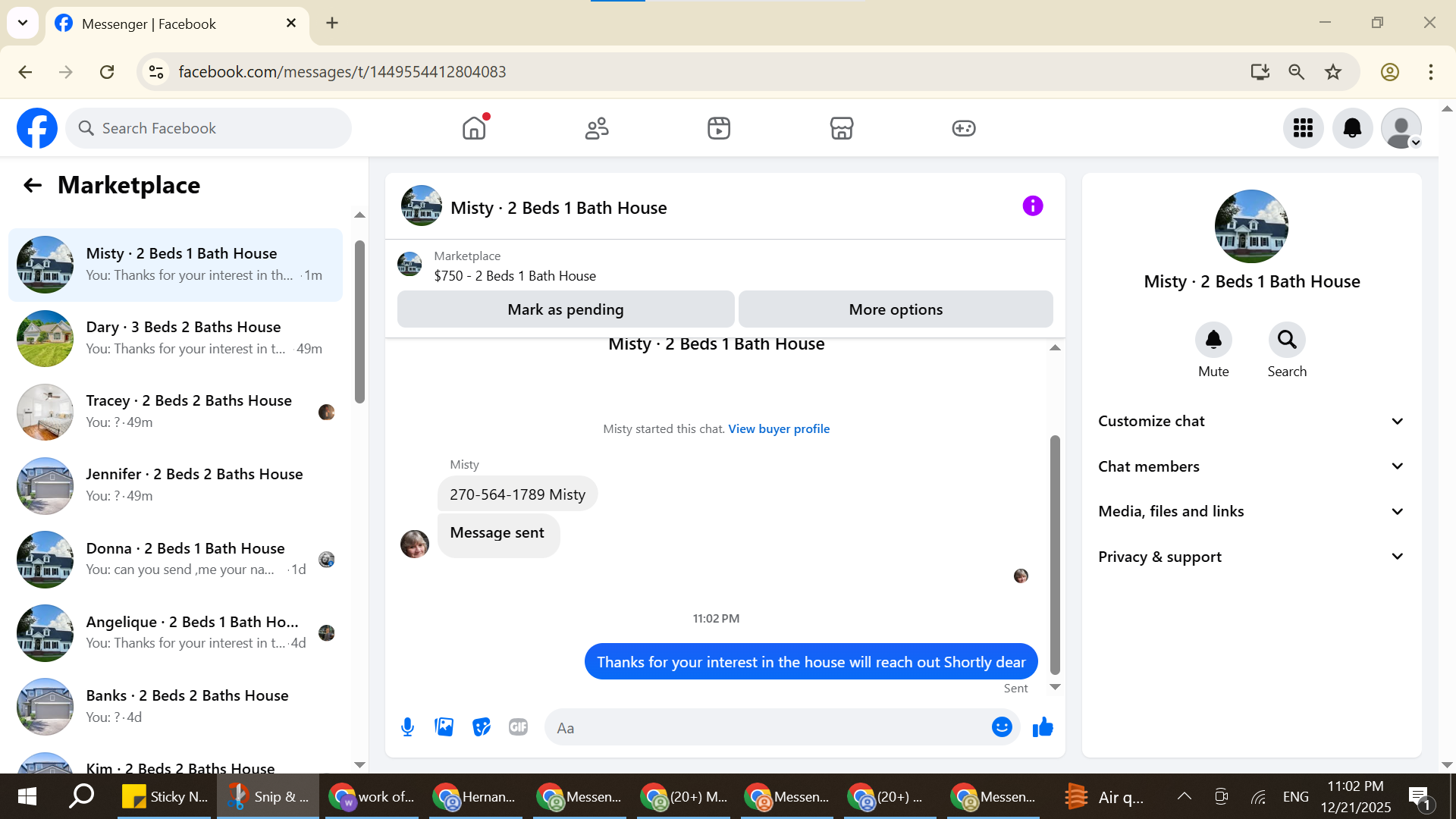
Task: Open the Facebook home feed icon
Action: pos(474,128)
